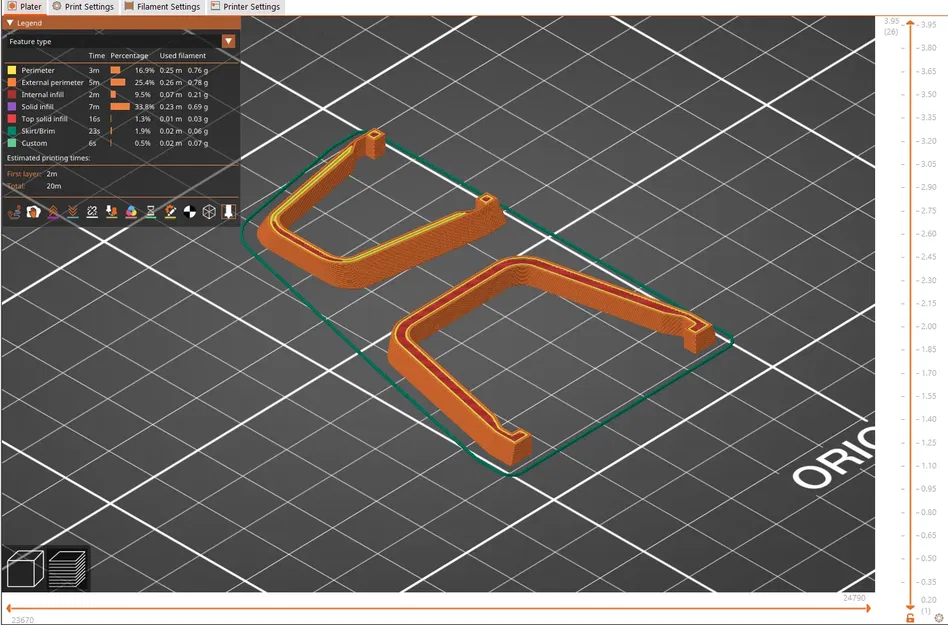
Task: Click the 33.8% Solid infill percentage
Action: click(x=144, y=106)
